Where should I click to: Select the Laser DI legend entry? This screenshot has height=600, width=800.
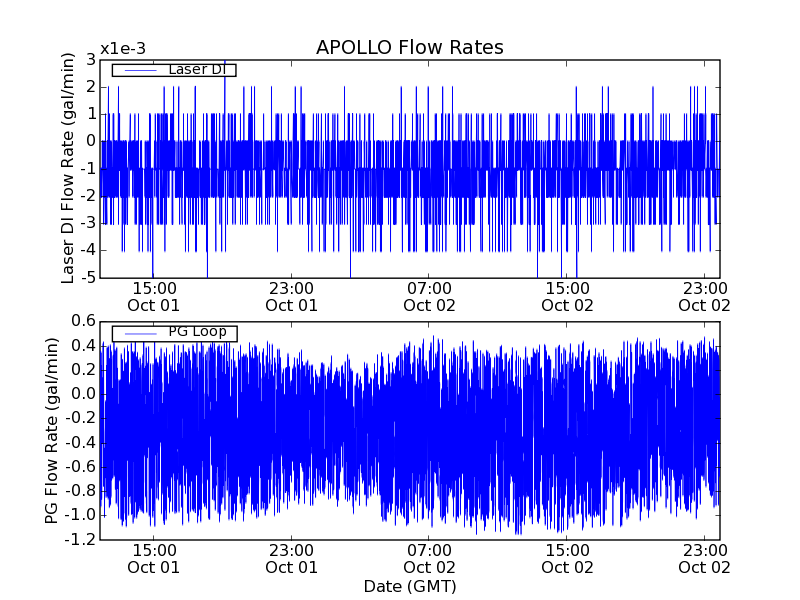[x=195, y=69]
